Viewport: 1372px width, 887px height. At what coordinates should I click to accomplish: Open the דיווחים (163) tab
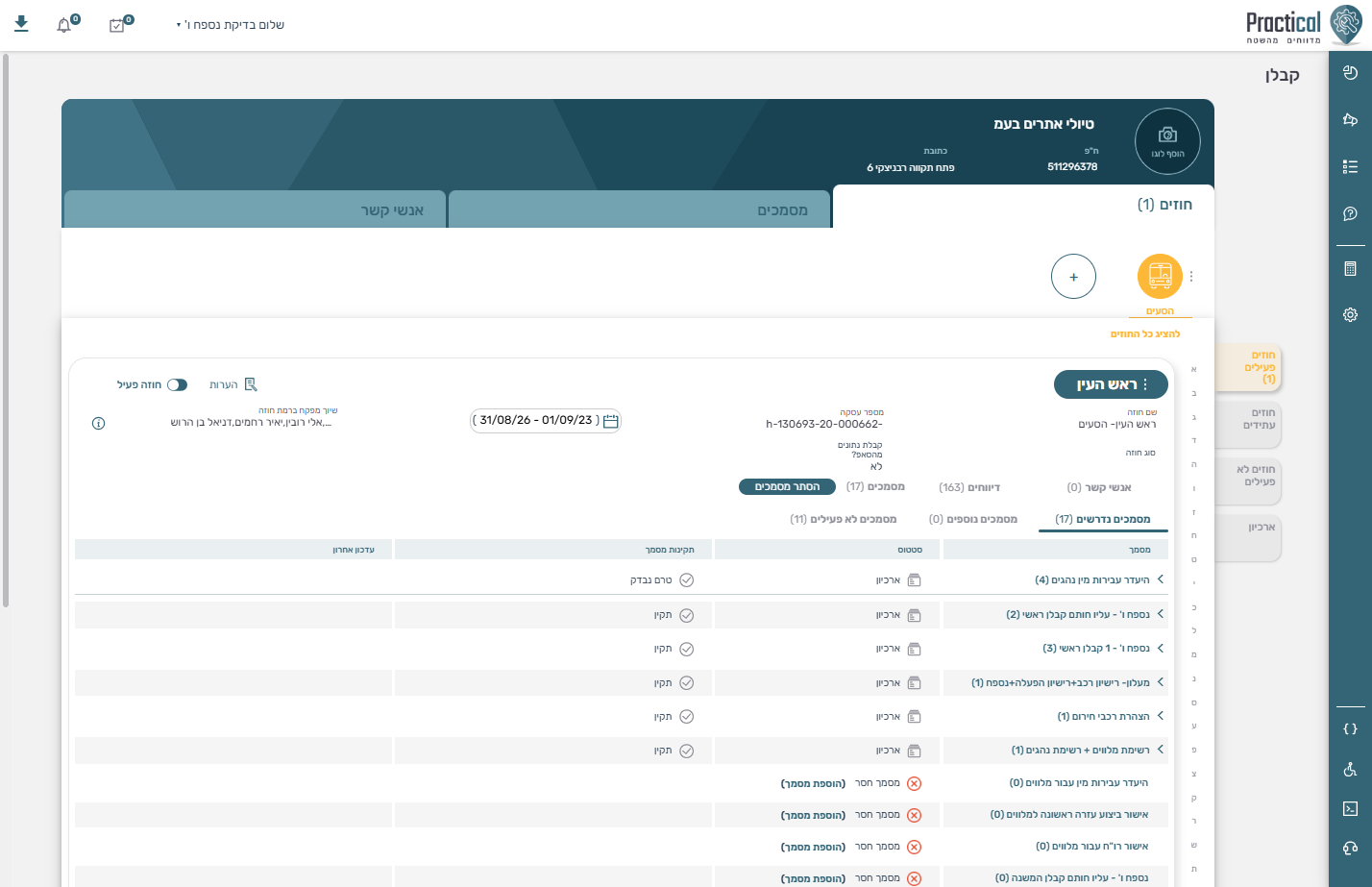point(969,487)
